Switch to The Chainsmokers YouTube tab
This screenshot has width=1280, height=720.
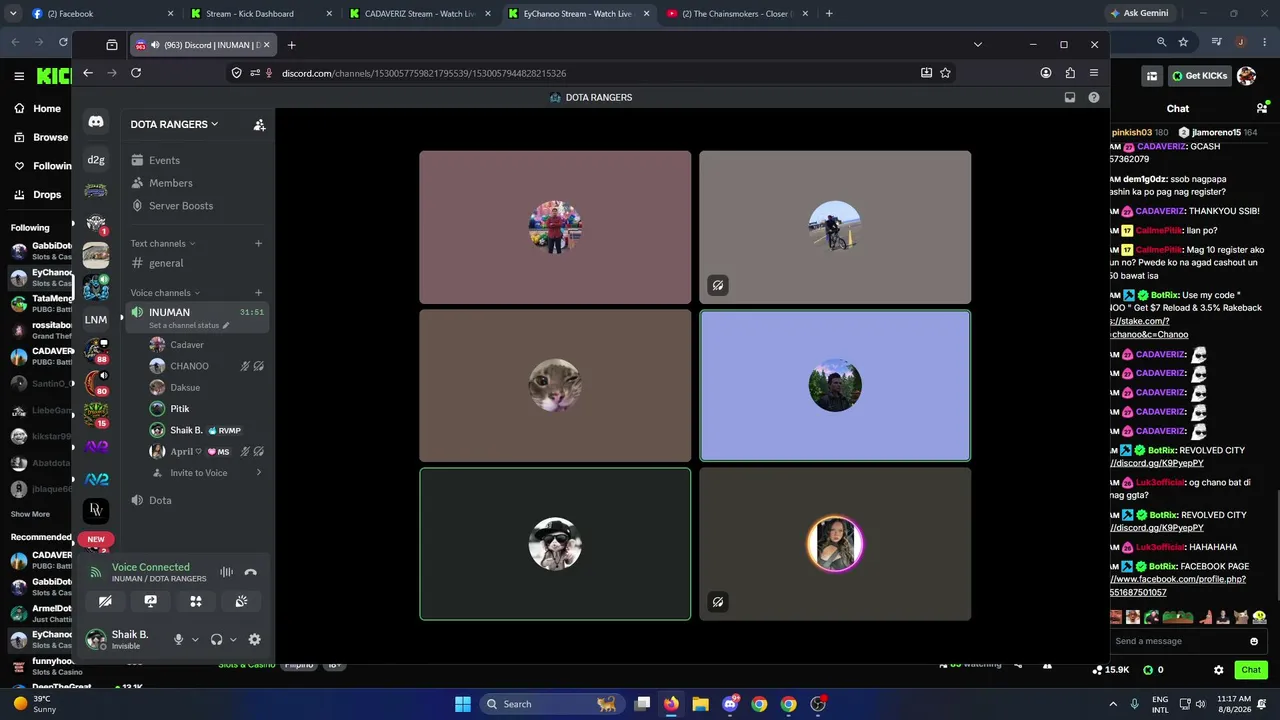pyautogui.click(x=736, y=14)
